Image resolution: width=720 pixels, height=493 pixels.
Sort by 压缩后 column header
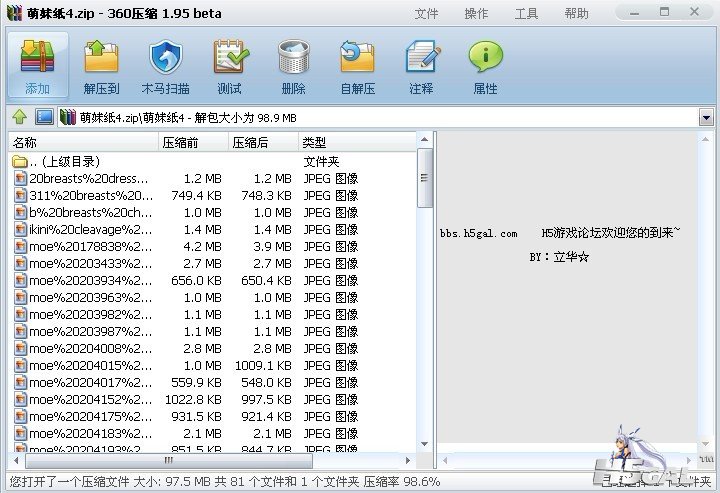tap(263, 142)
